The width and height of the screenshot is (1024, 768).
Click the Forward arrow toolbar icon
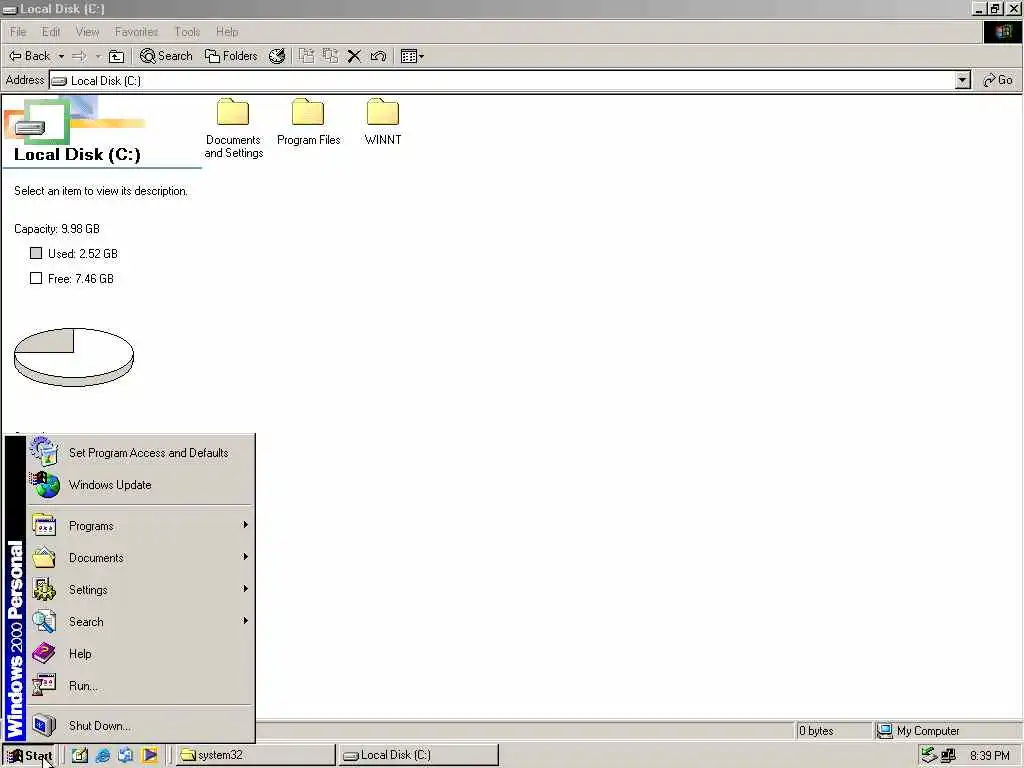(80, 56)
